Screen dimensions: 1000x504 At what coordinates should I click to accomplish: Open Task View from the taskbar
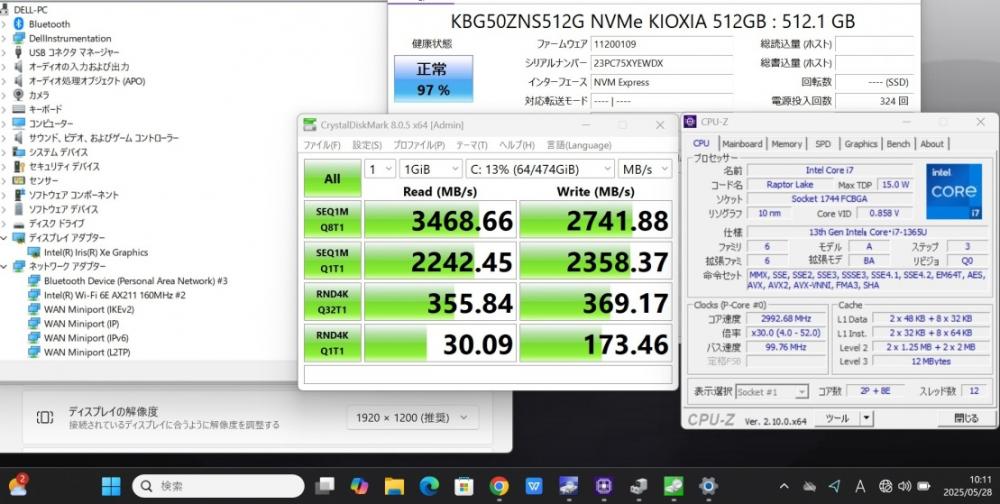[x=325, y=486]
